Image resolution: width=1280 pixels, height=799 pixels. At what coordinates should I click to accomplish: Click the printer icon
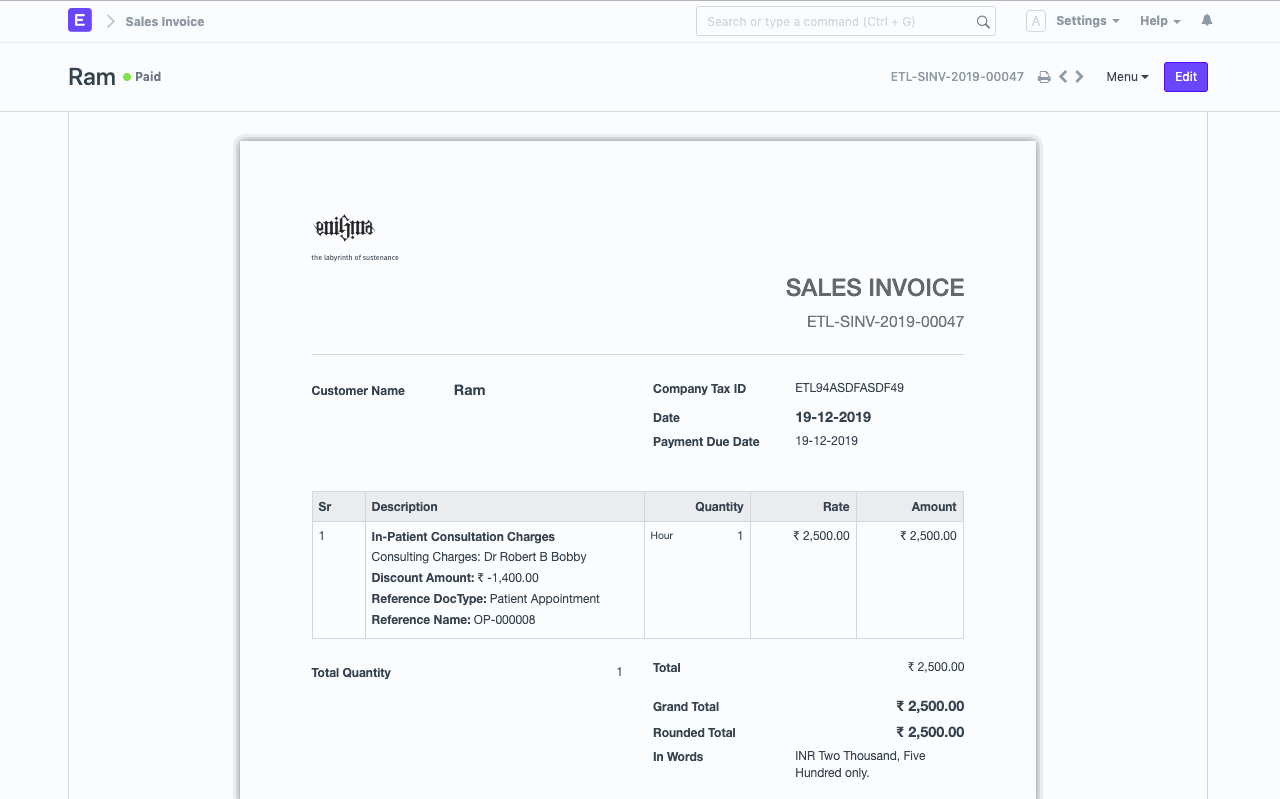point(1044,77)
